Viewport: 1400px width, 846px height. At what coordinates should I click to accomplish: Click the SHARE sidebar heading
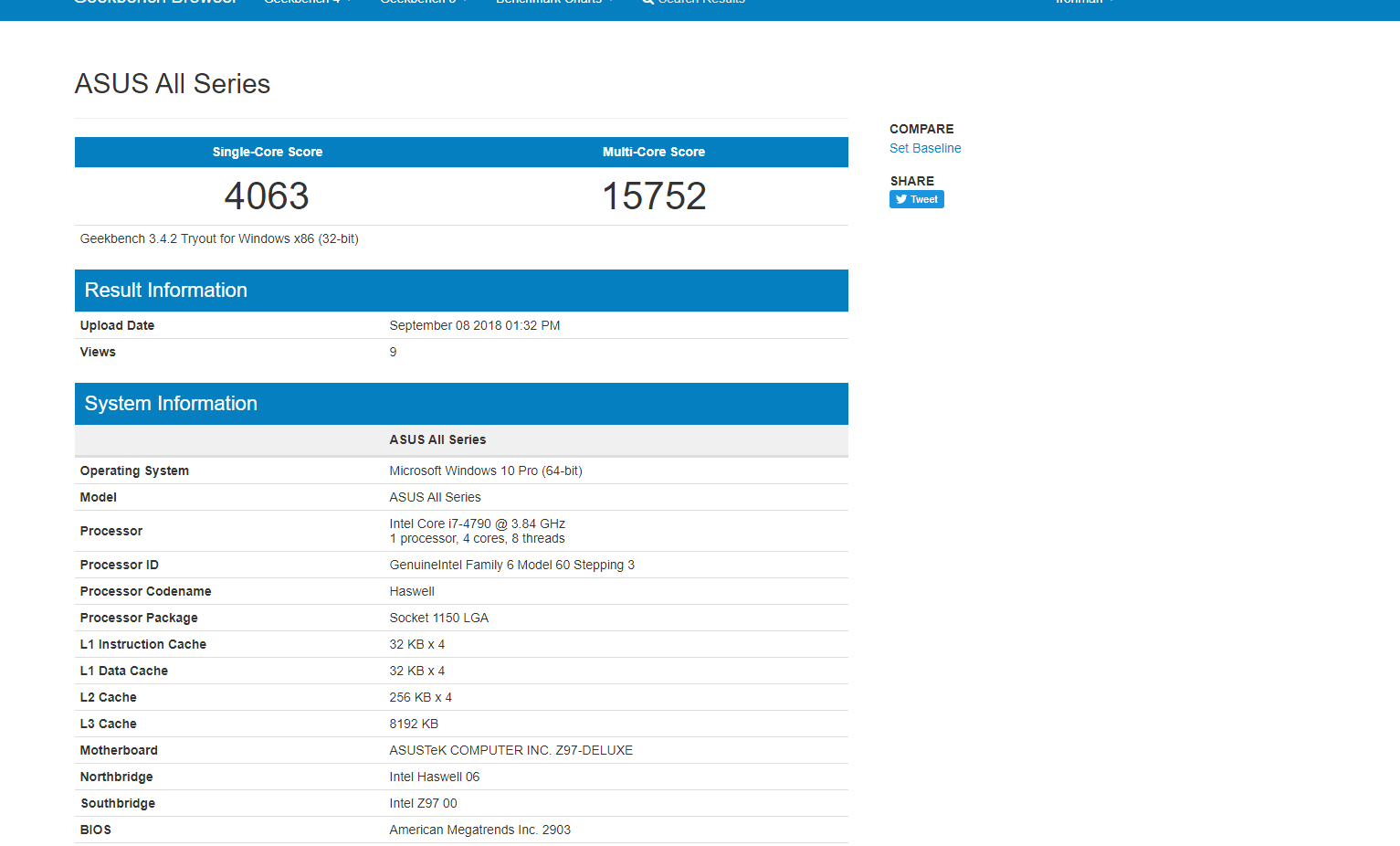coord(912,181)
